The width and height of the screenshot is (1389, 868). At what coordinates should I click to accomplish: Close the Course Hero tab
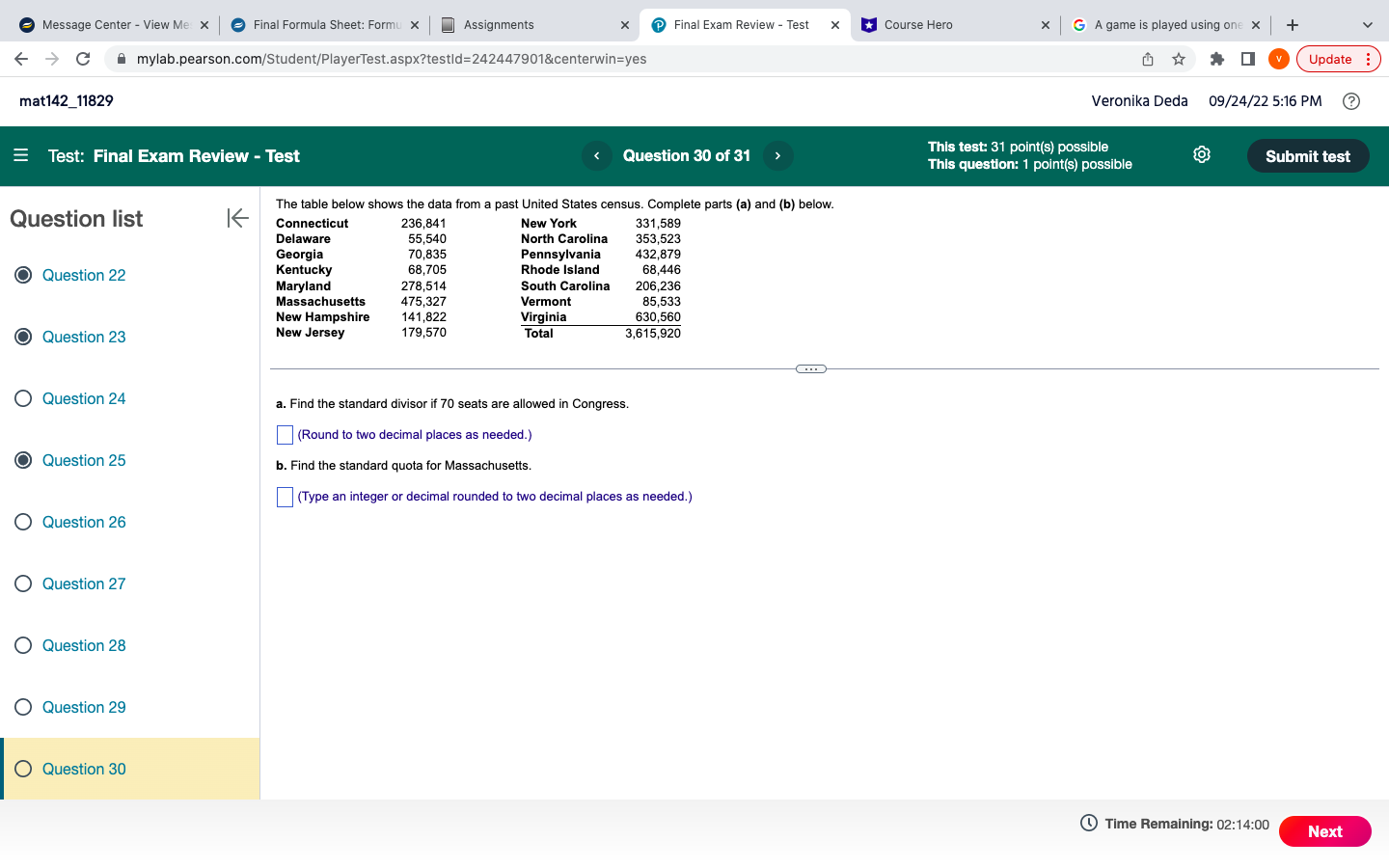(x=1046, y=25)
